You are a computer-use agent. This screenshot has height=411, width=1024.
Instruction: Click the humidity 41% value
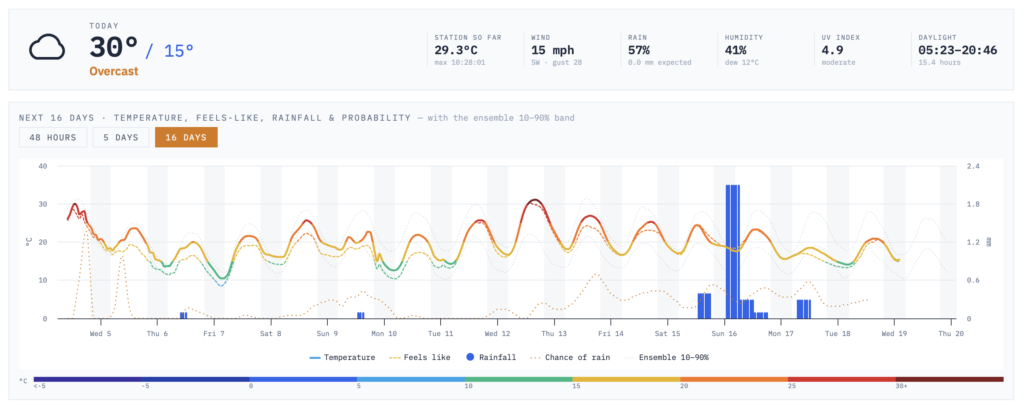[735, 50]
